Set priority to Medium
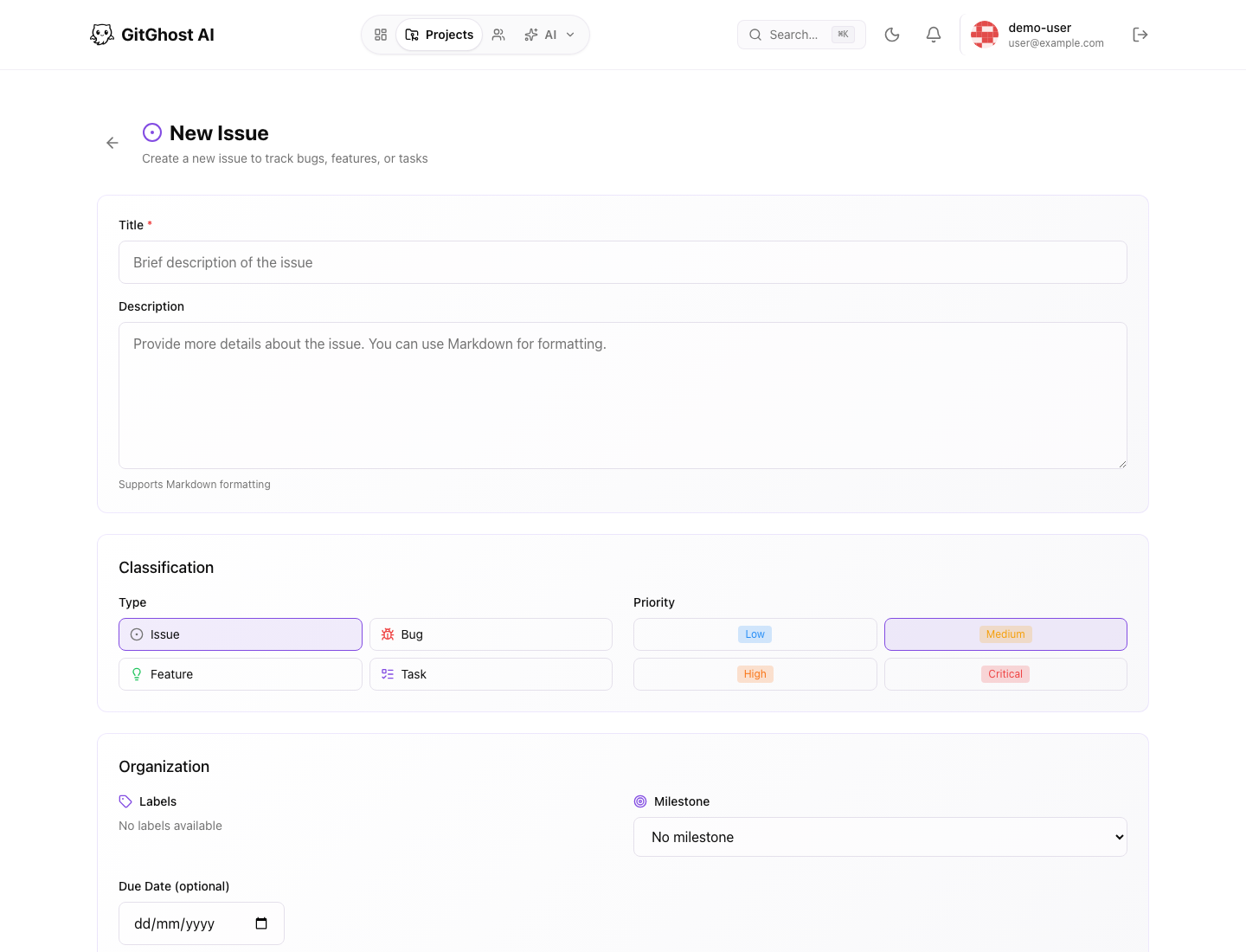The width and height of the screenshot is (1246, 952). click(1005, 634)
